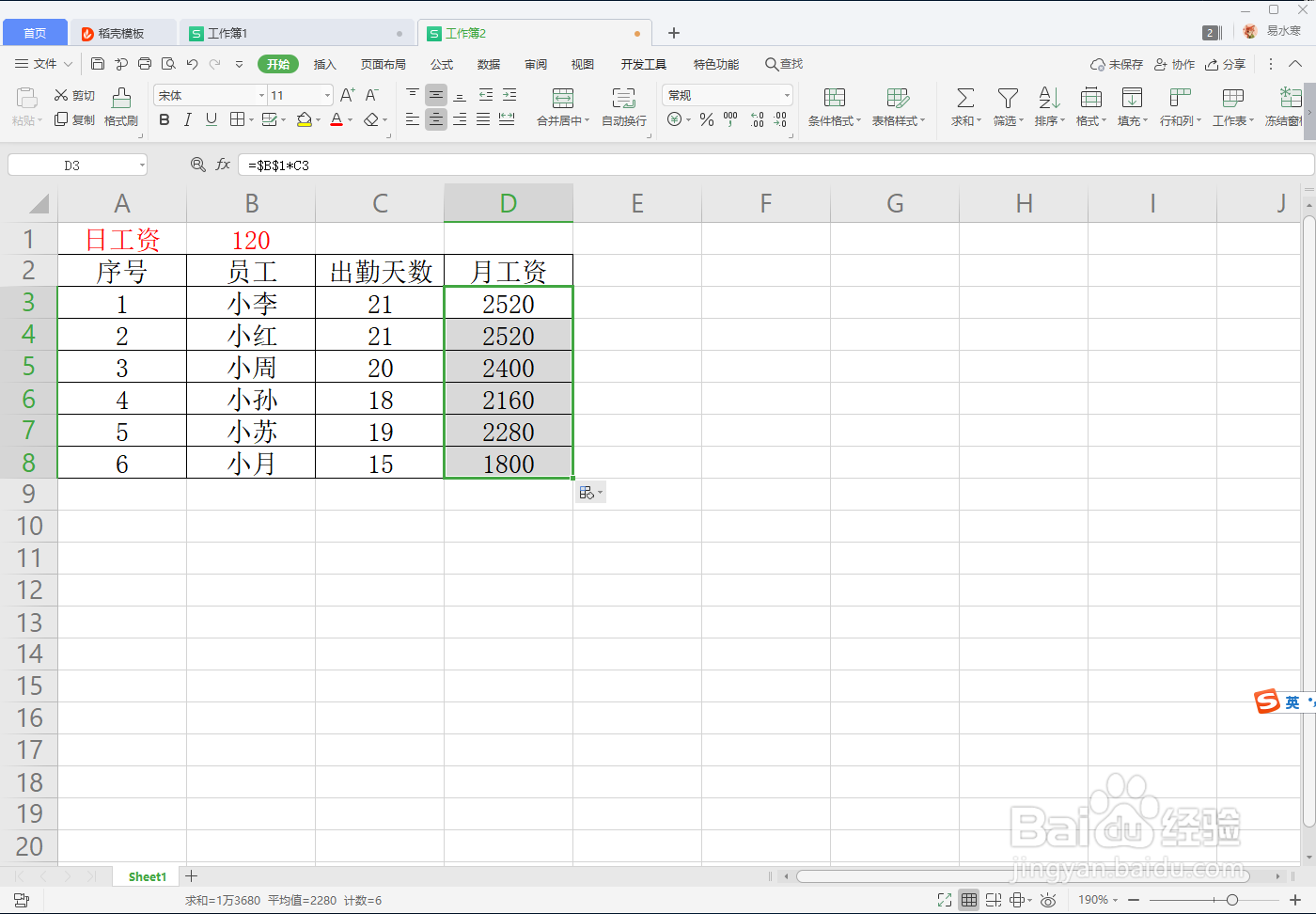Apply thousands separator format icon
The image size is (1316, 914).
(730, 119)
